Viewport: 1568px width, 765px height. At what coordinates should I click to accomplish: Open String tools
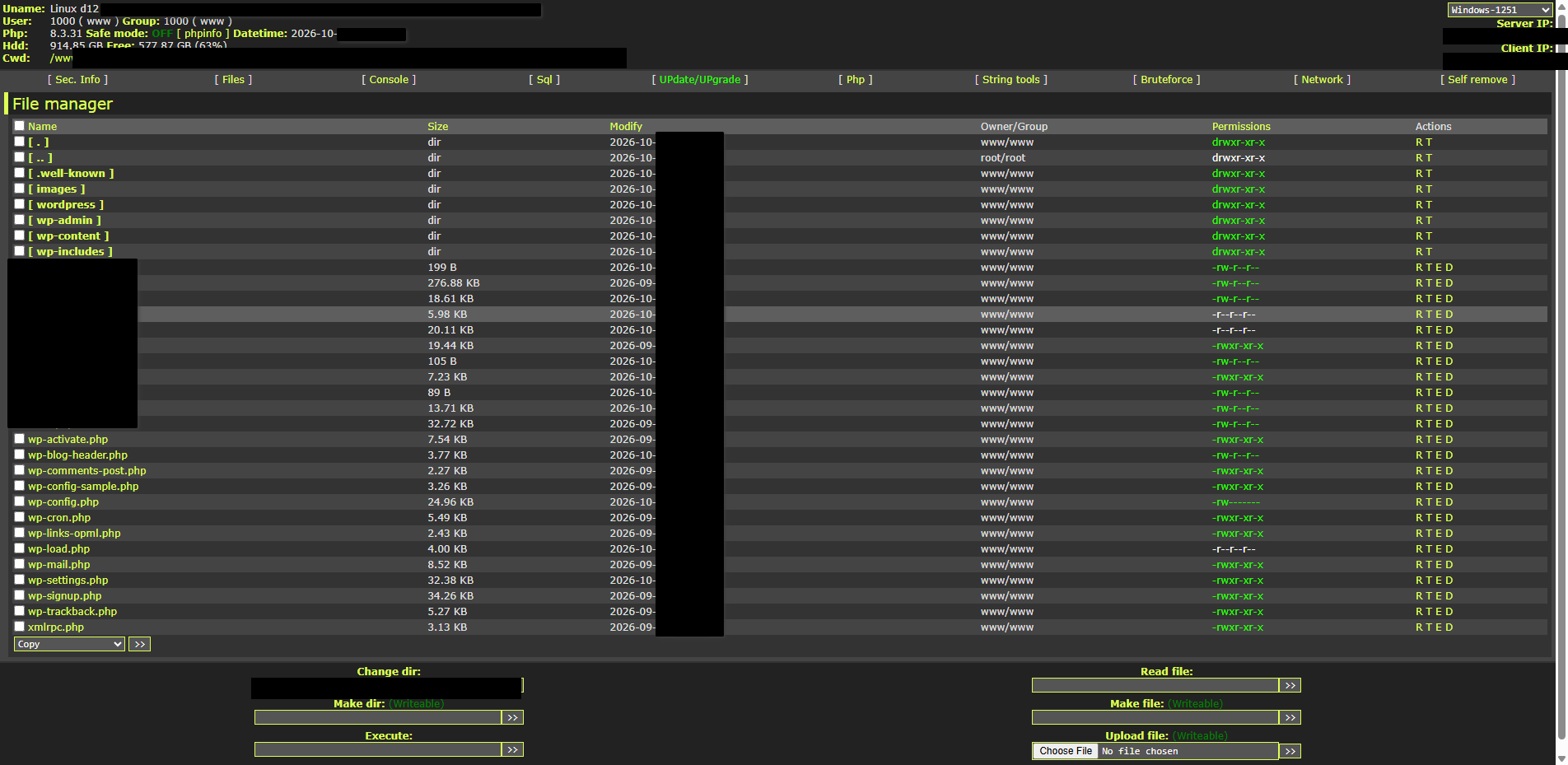click(1011, 80)
